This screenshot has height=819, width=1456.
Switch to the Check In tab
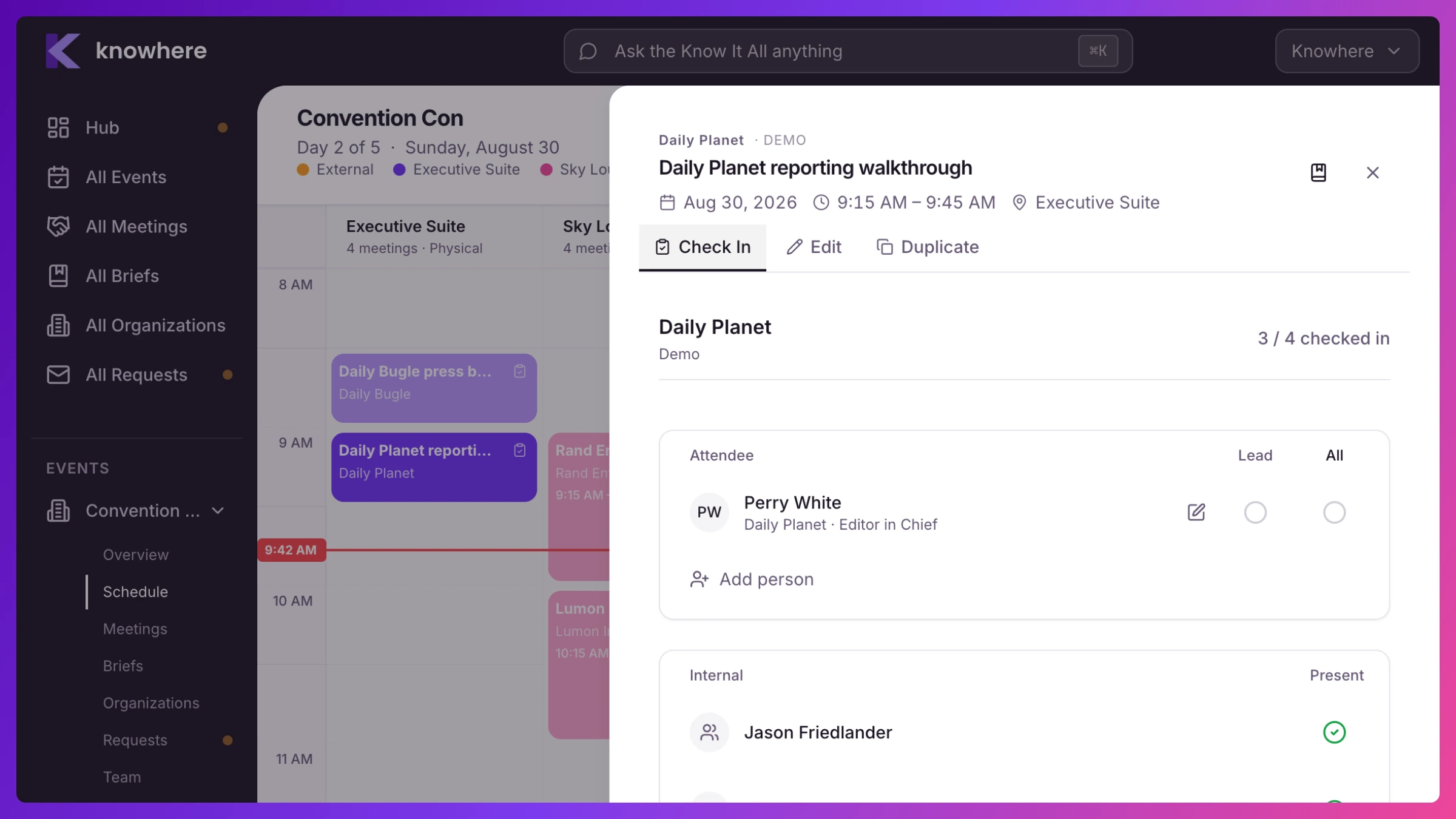[703, 247]
